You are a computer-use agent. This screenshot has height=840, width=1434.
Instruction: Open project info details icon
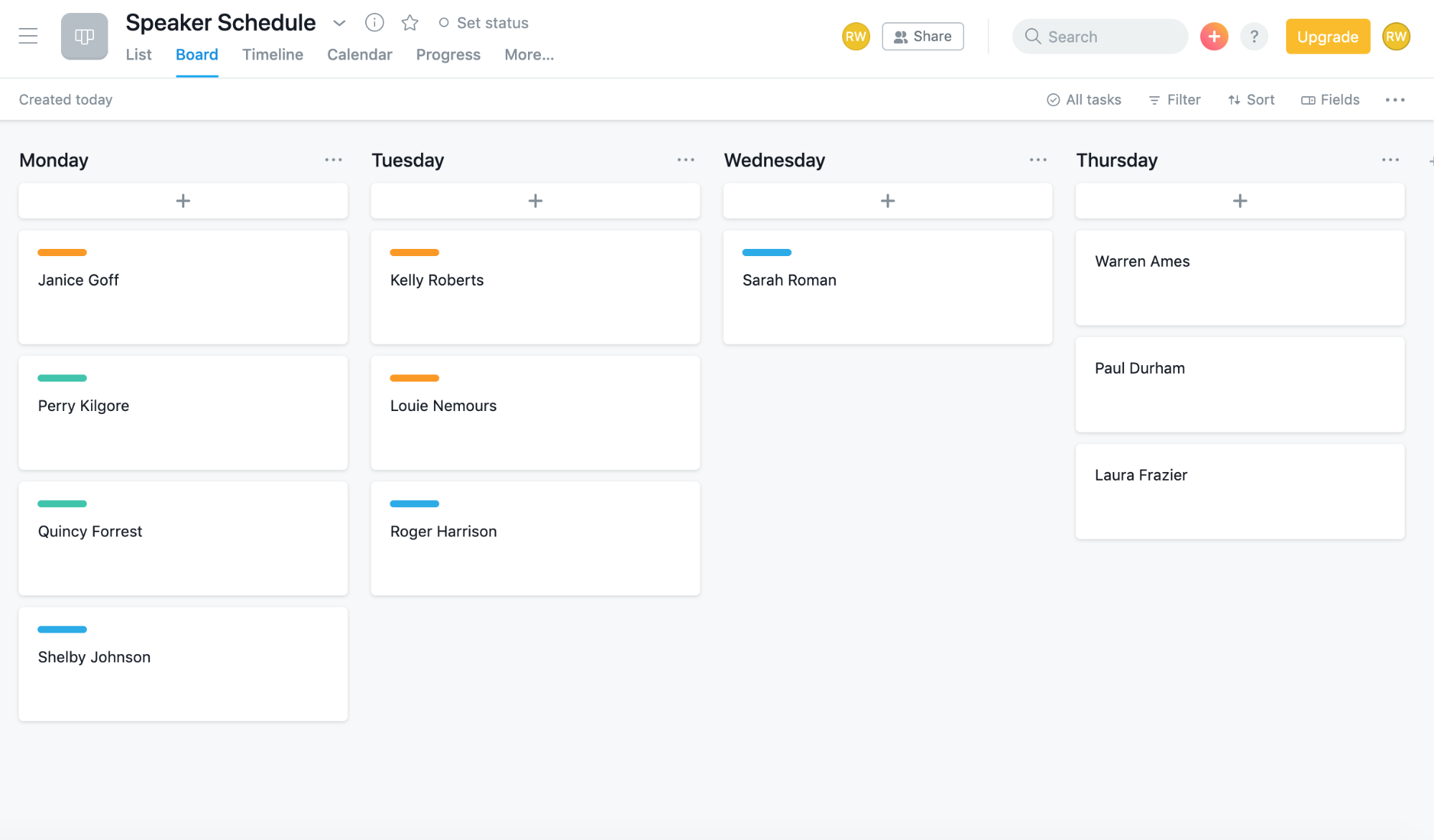(374, 23)
